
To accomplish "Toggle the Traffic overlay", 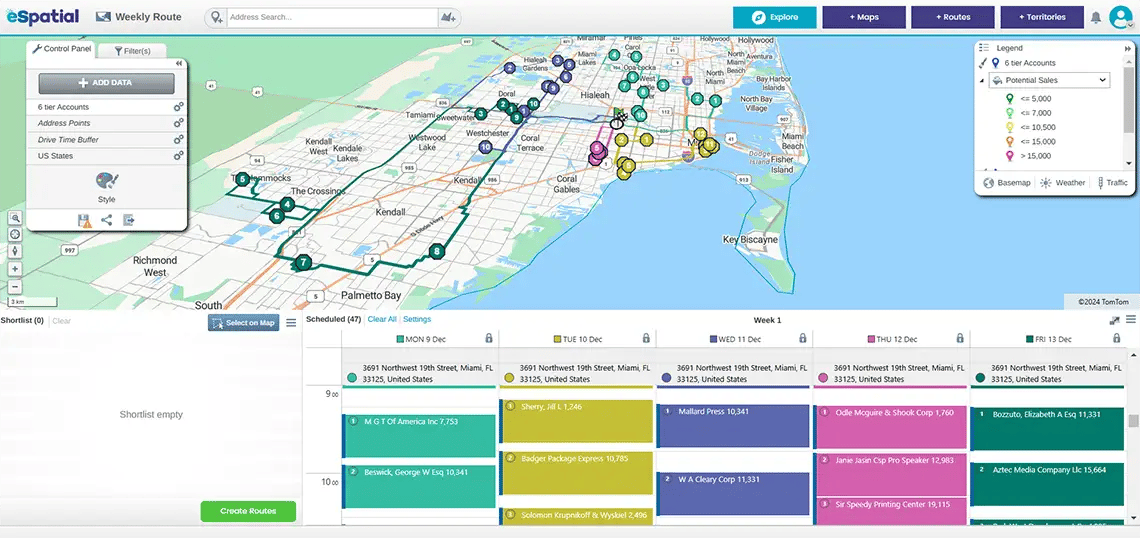I will pyautogui.click(x=1112, y=182).
